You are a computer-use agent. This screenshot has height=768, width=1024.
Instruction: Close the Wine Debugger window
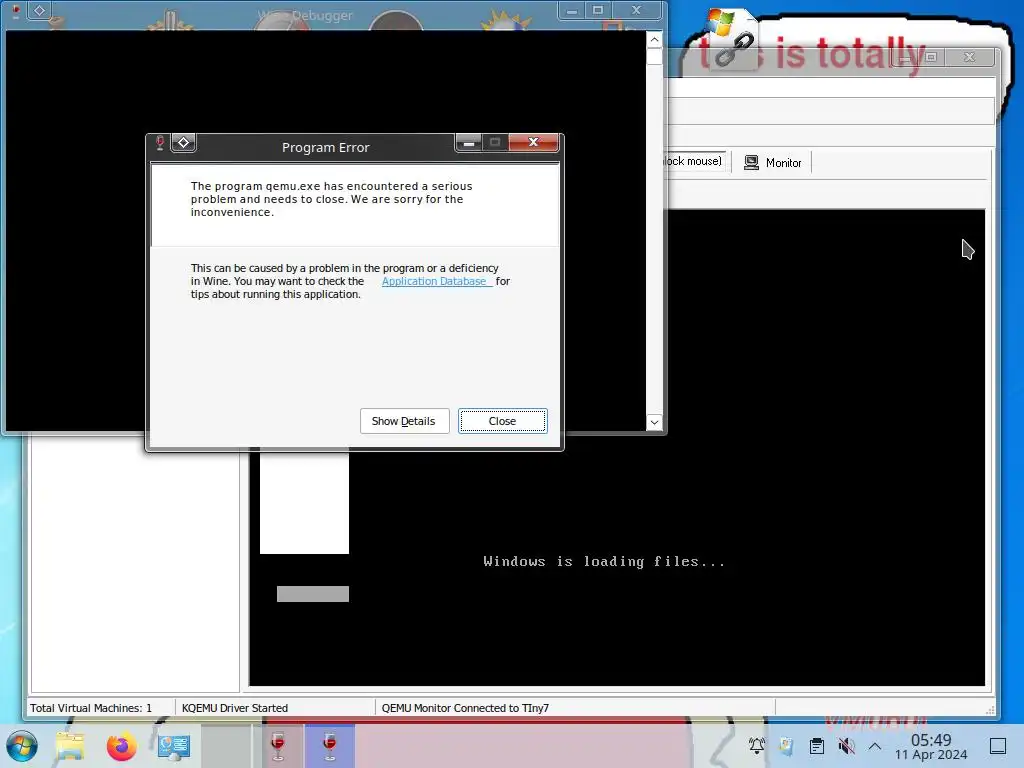(x=636, y=10)
